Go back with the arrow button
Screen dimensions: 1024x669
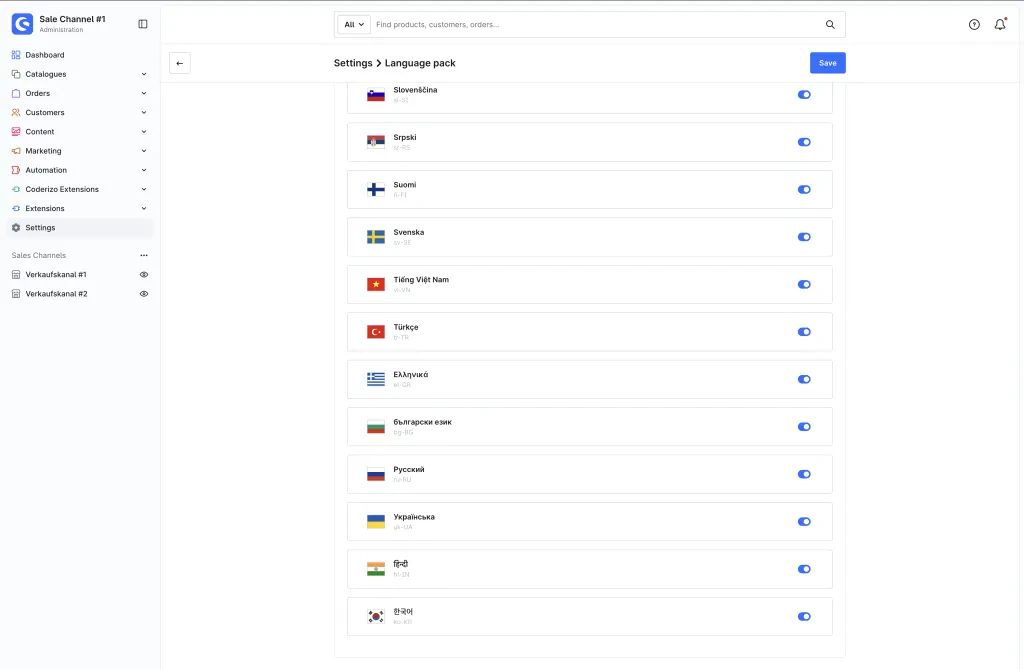pos(180,63)
